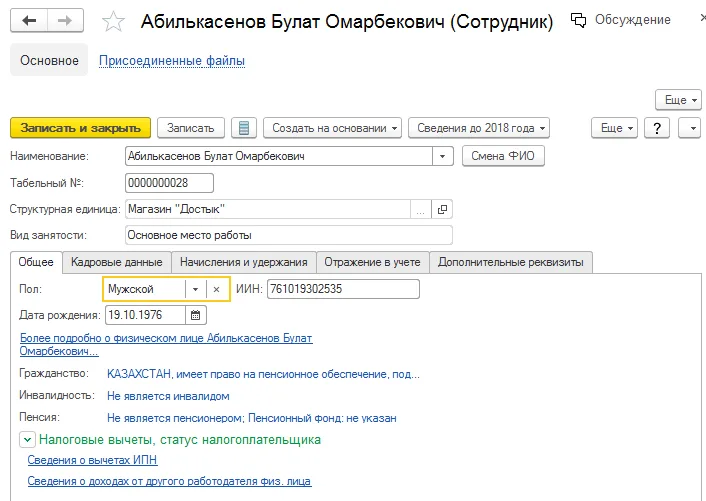The width and height of the screenshot is (706, 501).
Task: Open Структурная единица record with the open icon
Action: (x=442, y=209)
